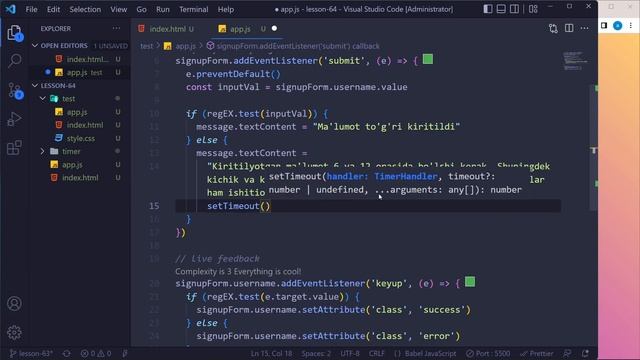640x360 pixels.
Task: Place cursor inside setTimeout() parentheses
Action: click(x=265, y=206)
